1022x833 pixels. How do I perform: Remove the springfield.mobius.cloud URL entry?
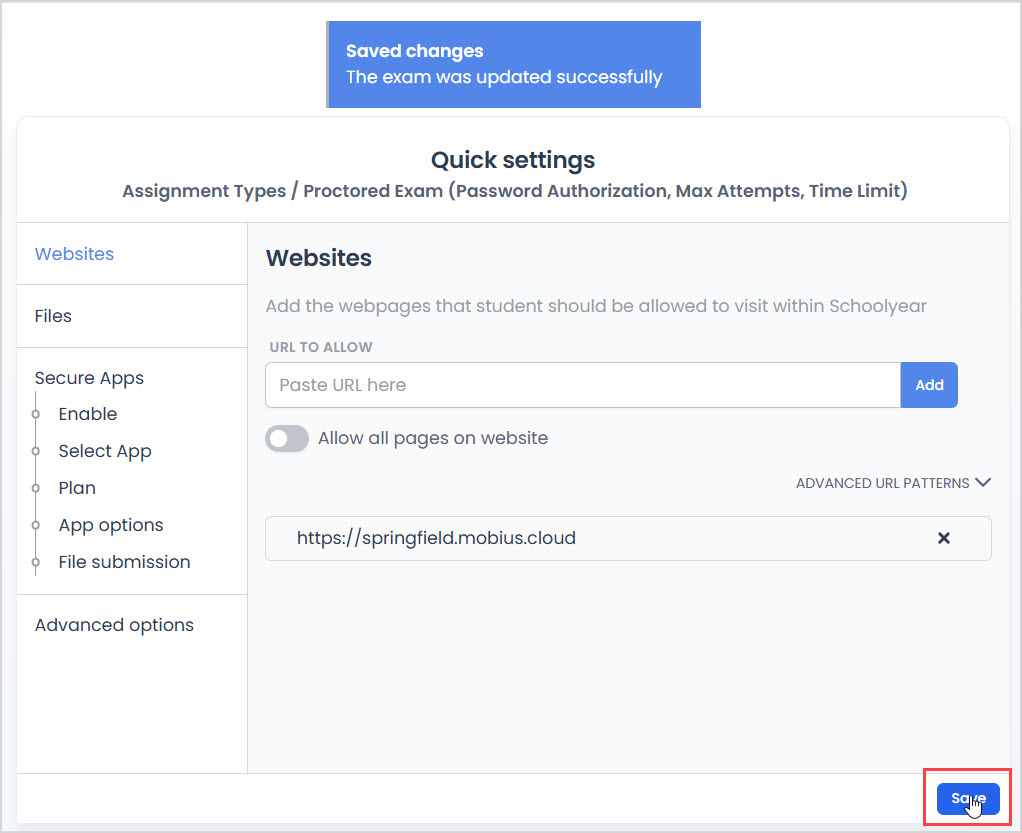(x=943, y=538)
